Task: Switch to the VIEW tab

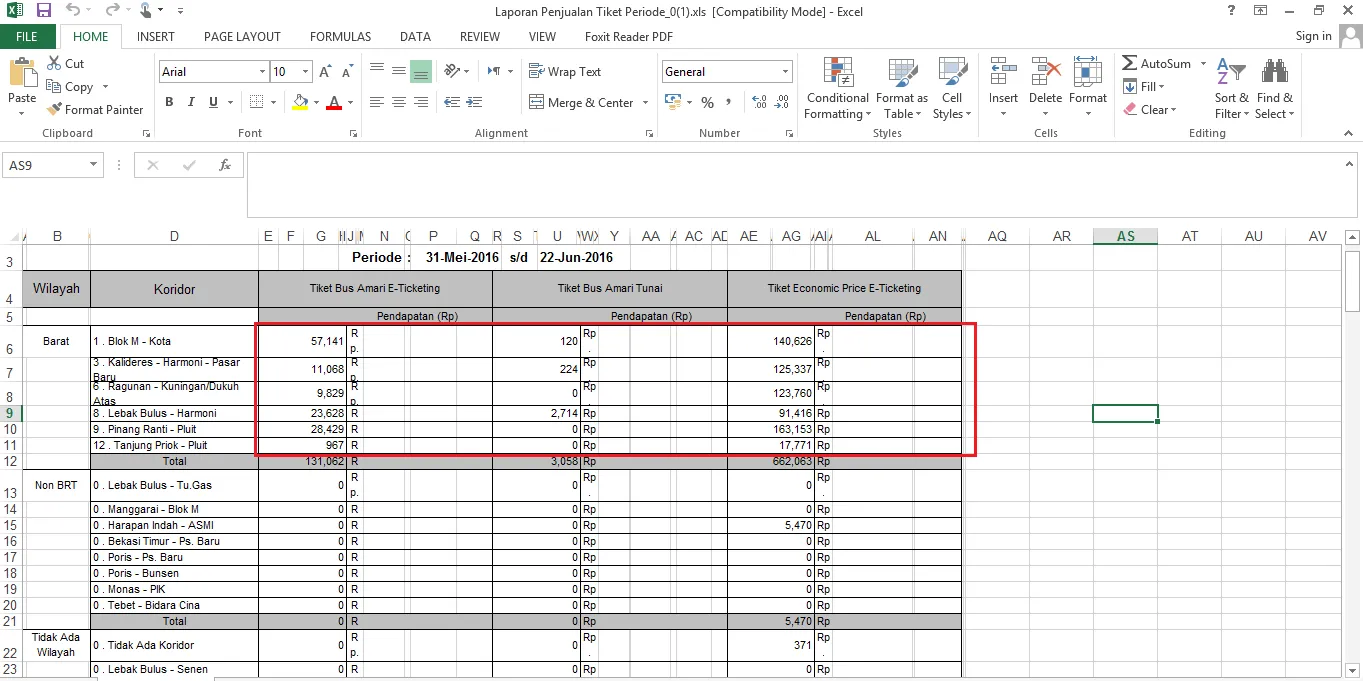Action: point(542,37)
